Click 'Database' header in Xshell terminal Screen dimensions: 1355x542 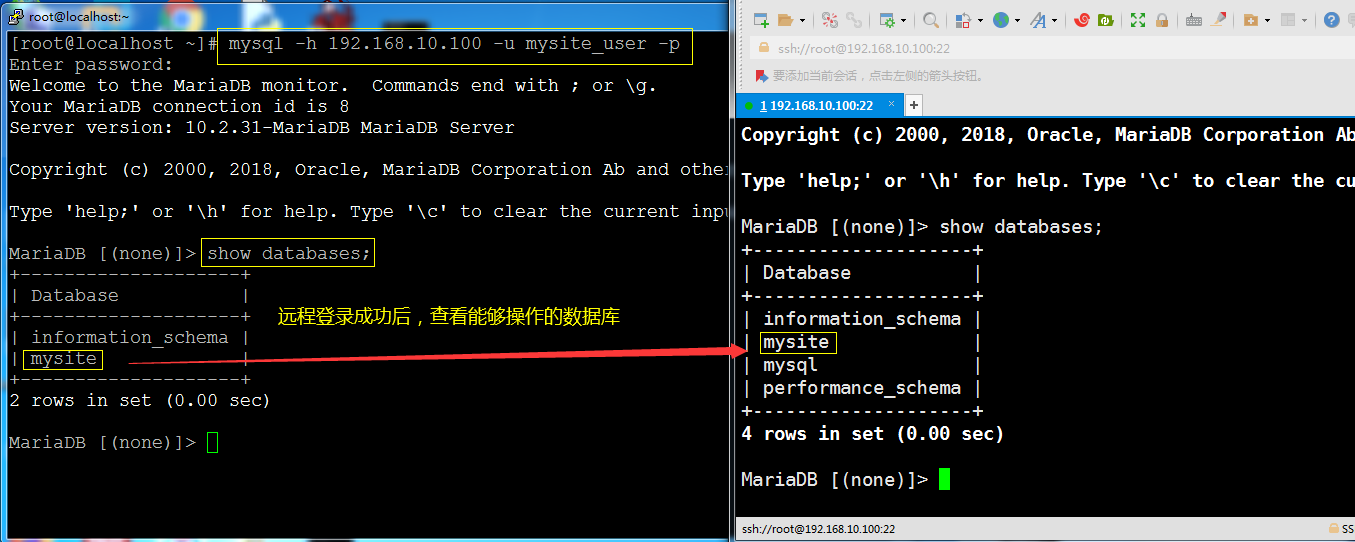[807, 273]
